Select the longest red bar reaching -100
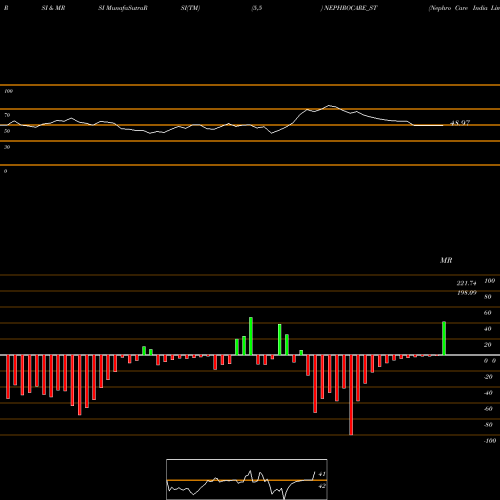500x500 pixels. (x=351, y=395)
